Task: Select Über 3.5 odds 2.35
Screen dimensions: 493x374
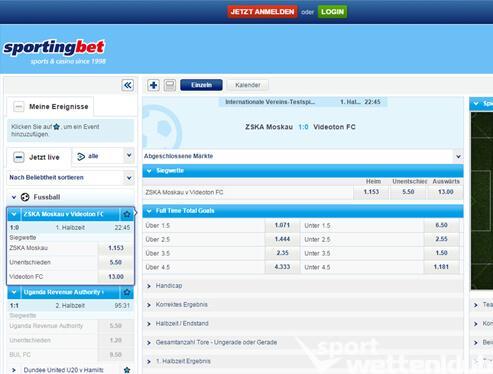Action: click(x=282, y=253)
